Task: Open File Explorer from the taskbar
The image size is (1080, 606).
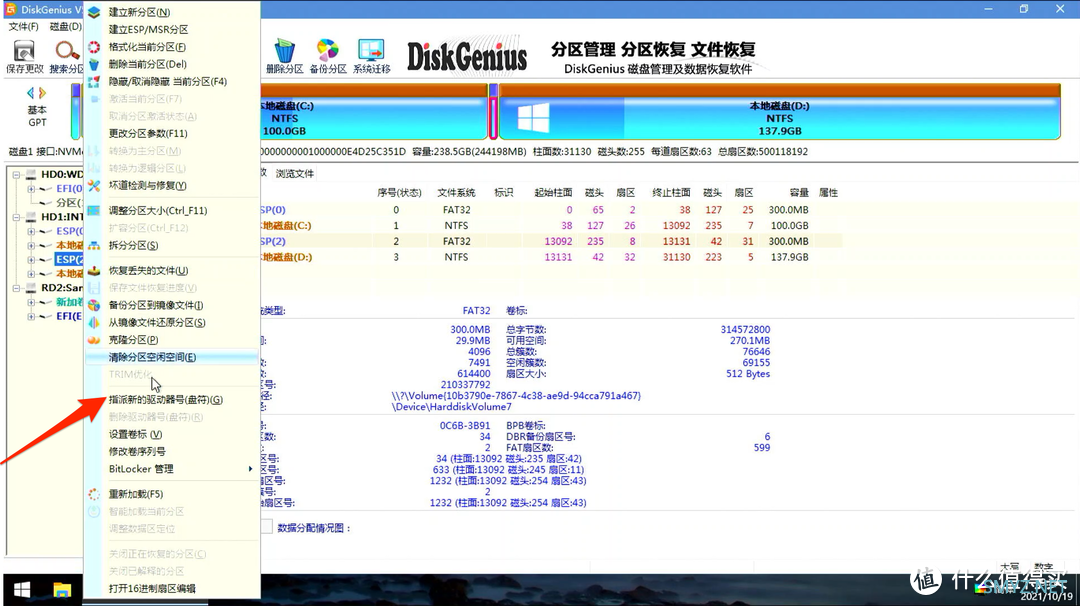Action: pyautogui.click(x=62, y=590)
